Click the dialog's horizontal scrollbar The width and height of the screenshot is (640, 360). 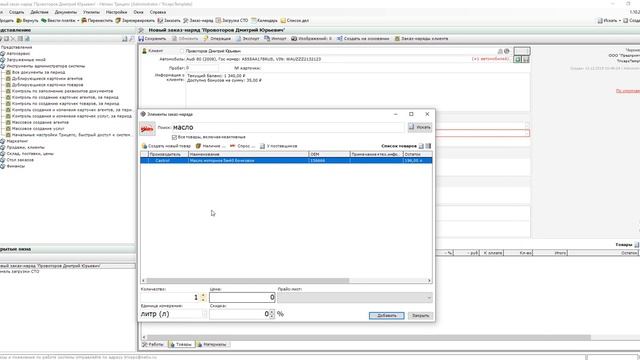tap(247, 281)
